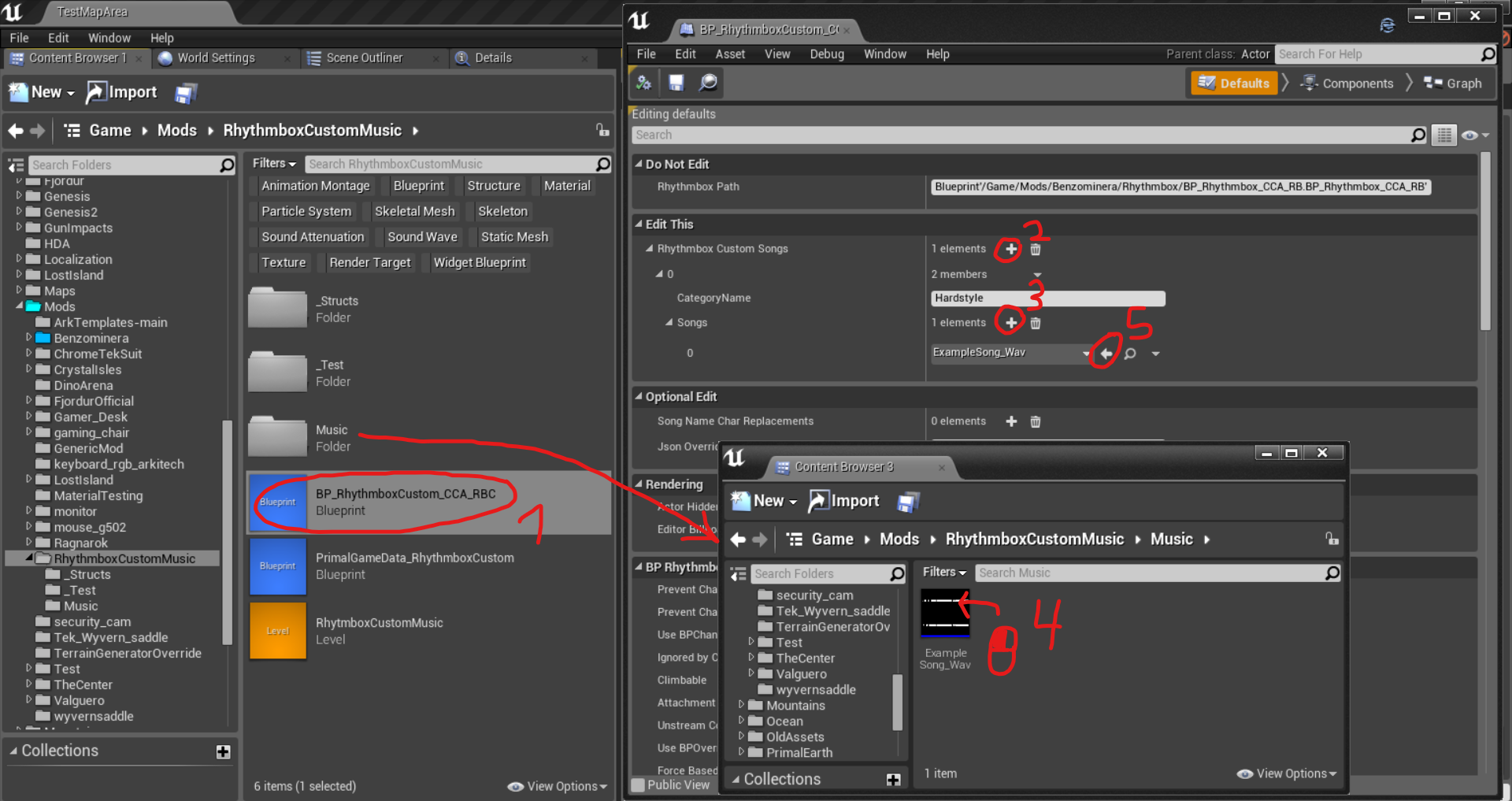Use selected asset arrow beside ExampleSong_Wav
1512x801 pixels.
1106,354
